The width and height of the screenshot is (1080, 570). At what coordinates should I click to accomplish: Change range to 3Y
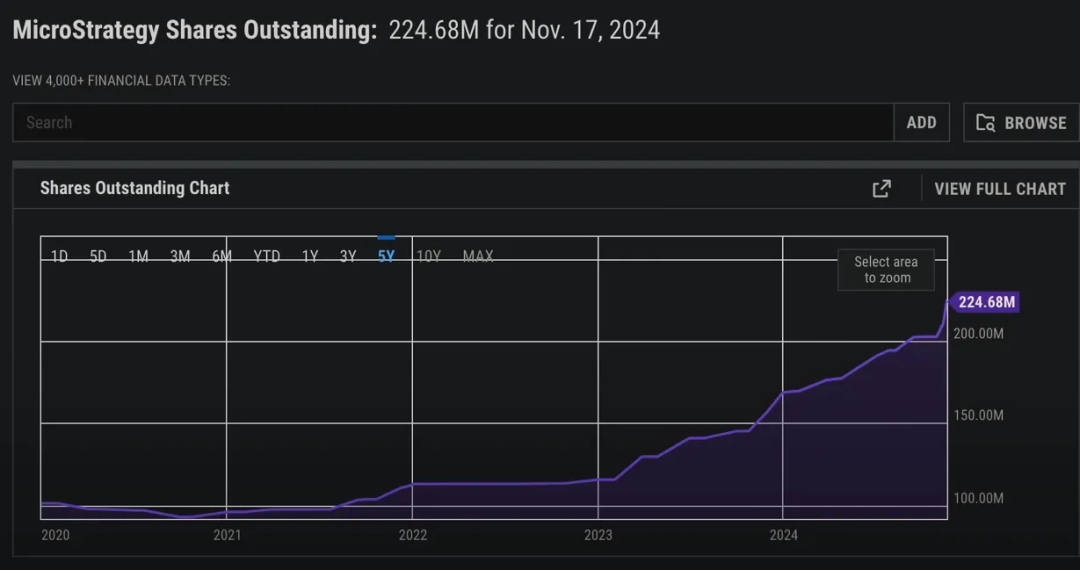pyautogui.click(x=348, y=257)
